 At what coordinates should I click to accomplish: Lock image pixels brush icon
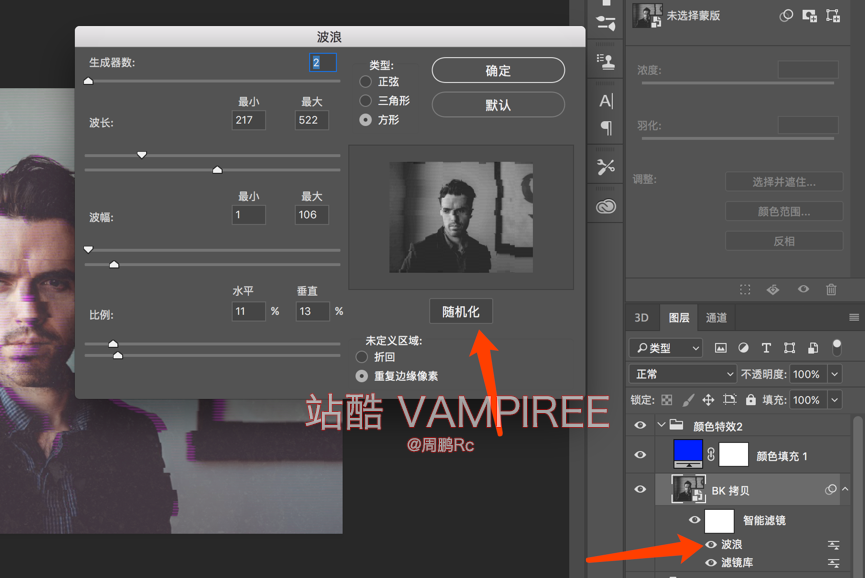[688, 400]
